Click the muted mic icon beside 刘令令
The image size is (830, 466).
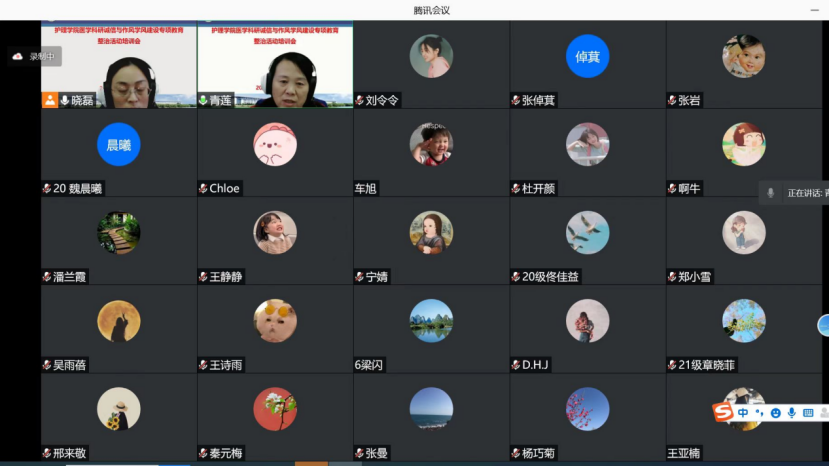pos(359,100)
